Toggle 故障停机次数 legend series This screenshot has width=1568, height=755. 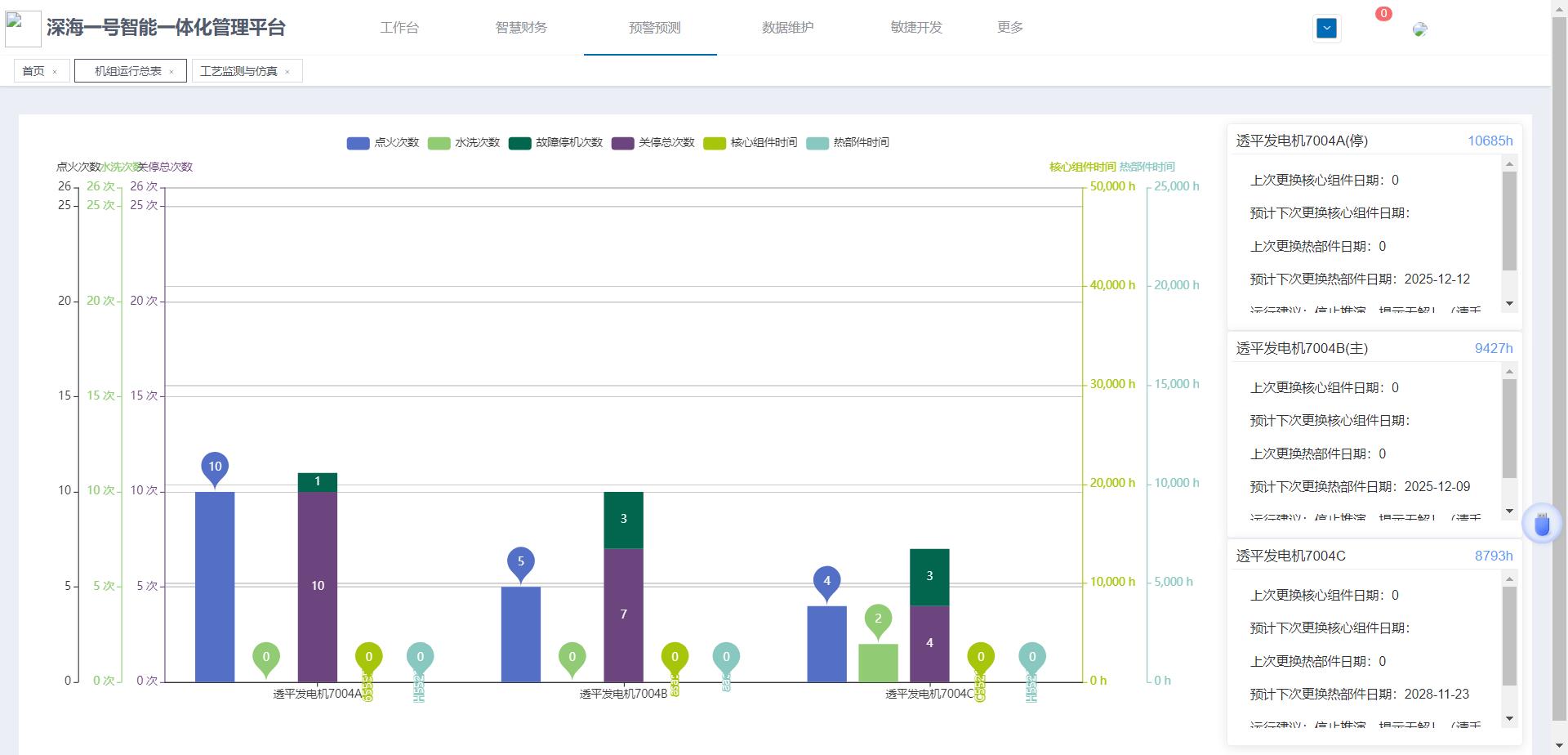pos(555,143)
